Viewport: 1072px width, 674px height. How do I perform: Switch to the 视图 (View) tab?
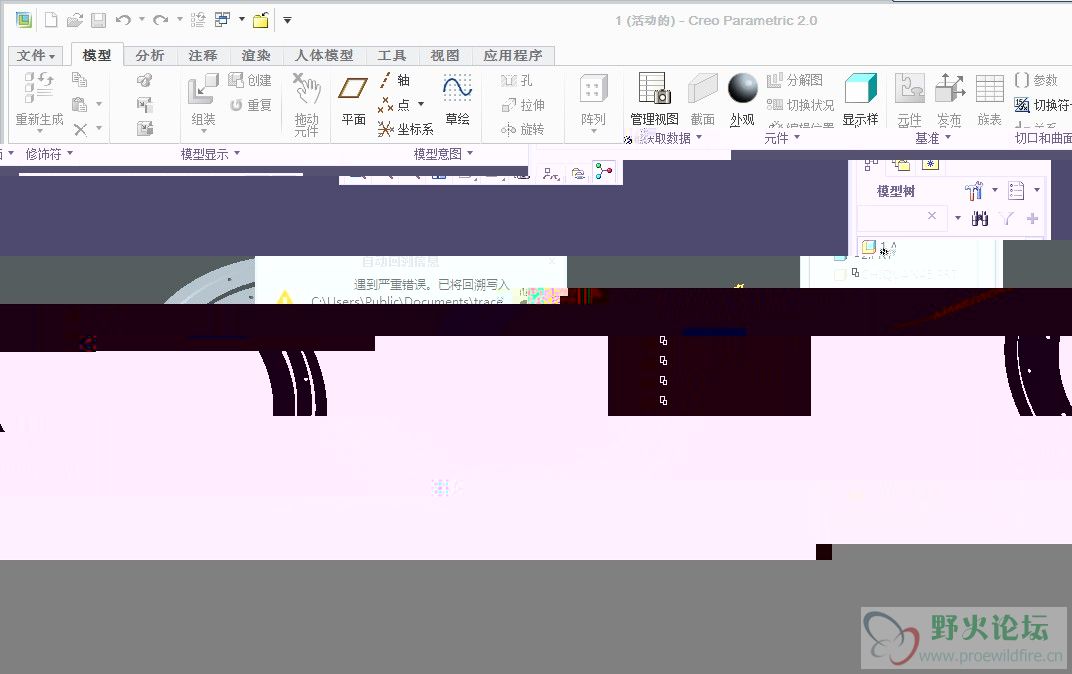click(444, 55)
